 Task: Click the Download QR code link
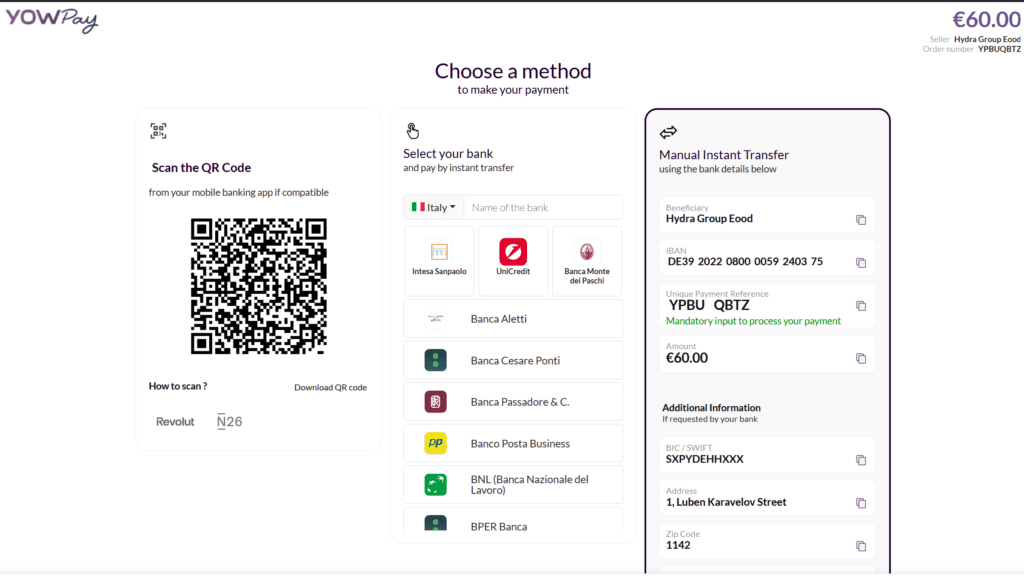click(330, 387)
